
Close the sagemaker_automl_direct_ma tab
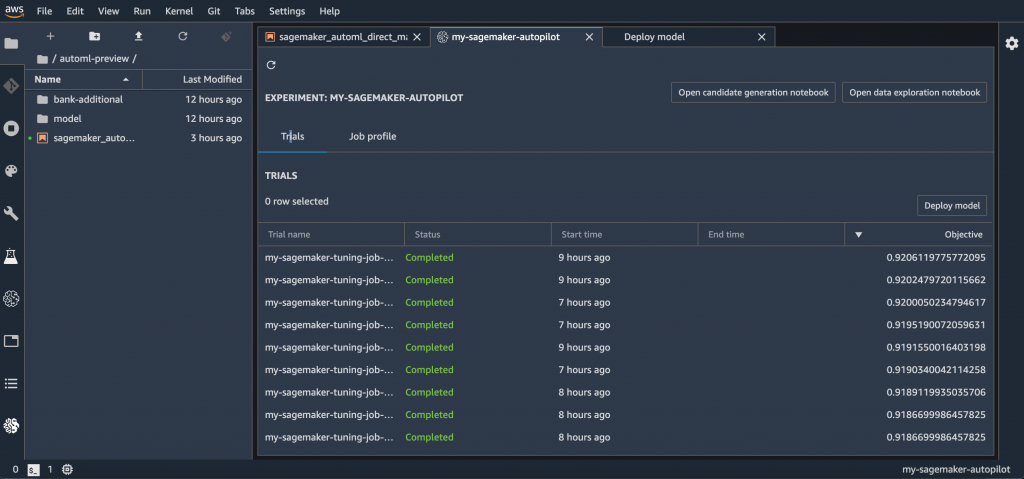click(417, 37)
